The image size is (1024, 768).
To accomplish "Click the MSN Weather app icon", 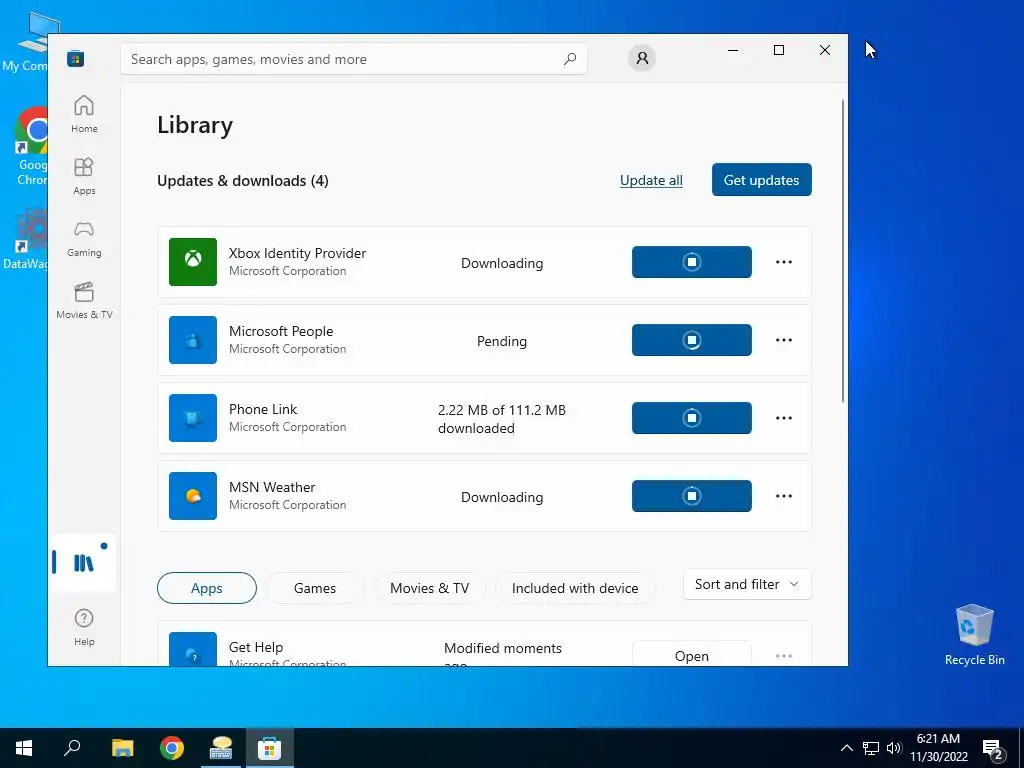I will pyautogui.click(x=193, y=496).
